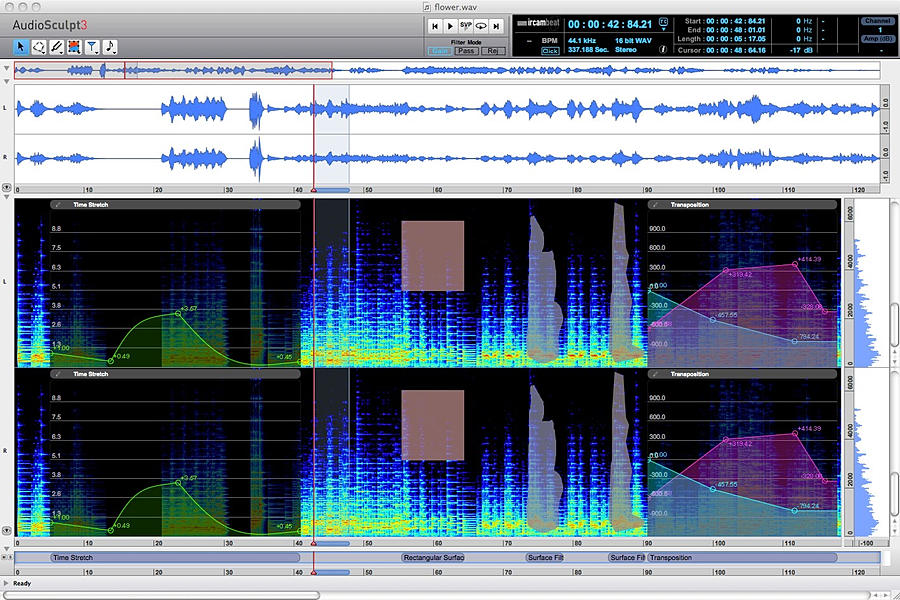Skip to end of sound
This screenshot has width=900, height=600.
tap(496, 26)
